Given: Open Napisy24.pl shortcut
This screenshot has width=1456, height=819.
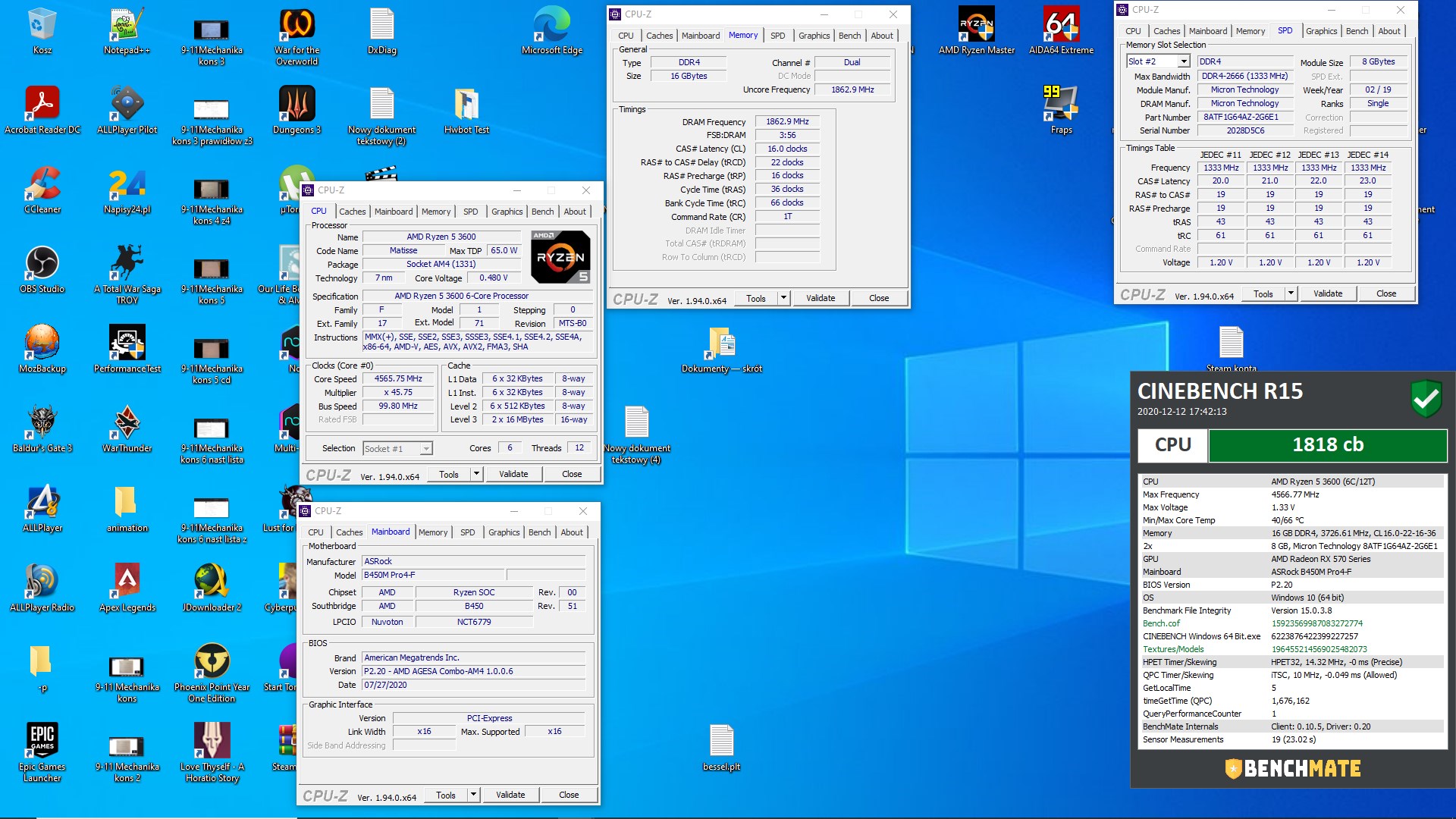Looking at the screenshot, I should tap(127, 190).
